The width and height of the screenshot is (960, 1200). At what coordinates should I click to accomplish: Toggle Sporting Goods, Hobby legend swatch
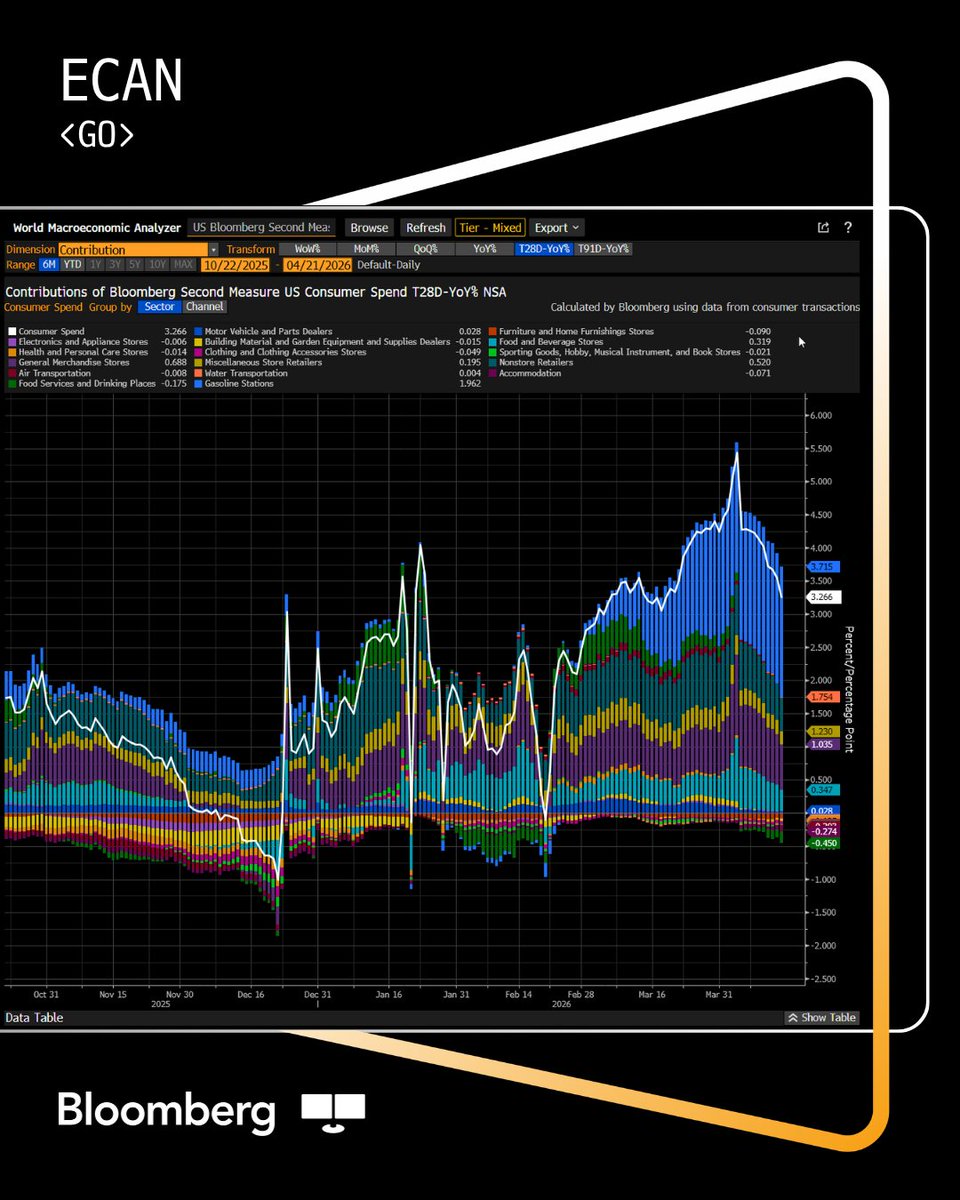(492, 352)
